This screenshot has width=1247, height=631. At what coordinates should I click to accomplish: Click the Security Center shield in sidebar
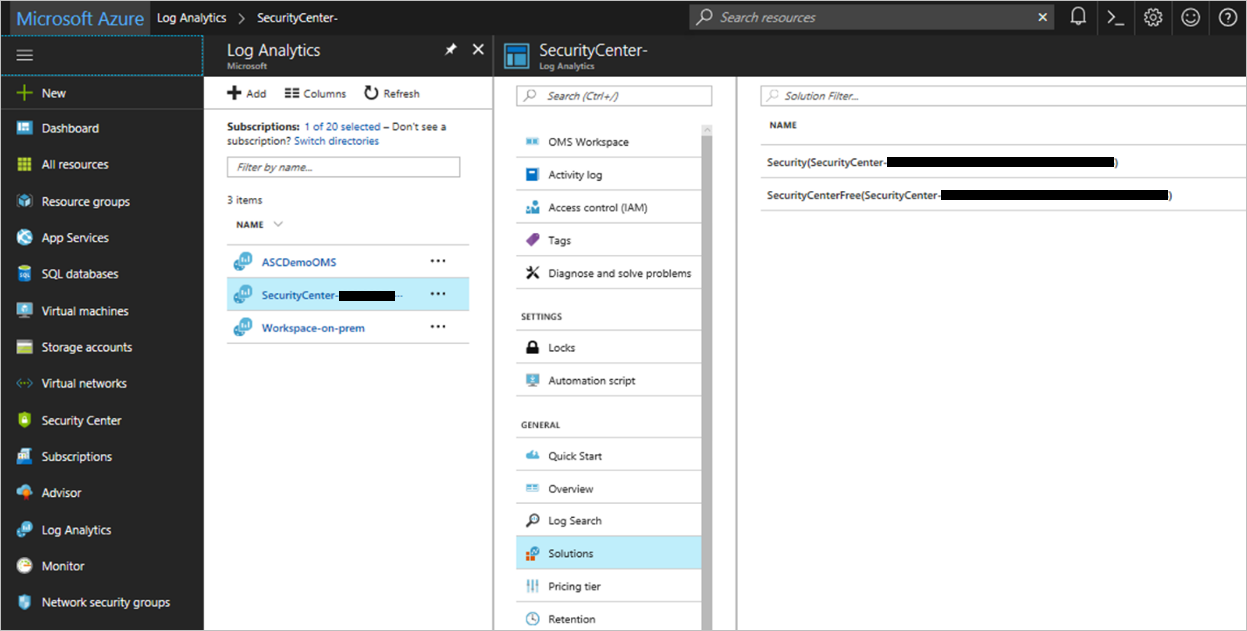pyautogui.click(x=25, y=421)
